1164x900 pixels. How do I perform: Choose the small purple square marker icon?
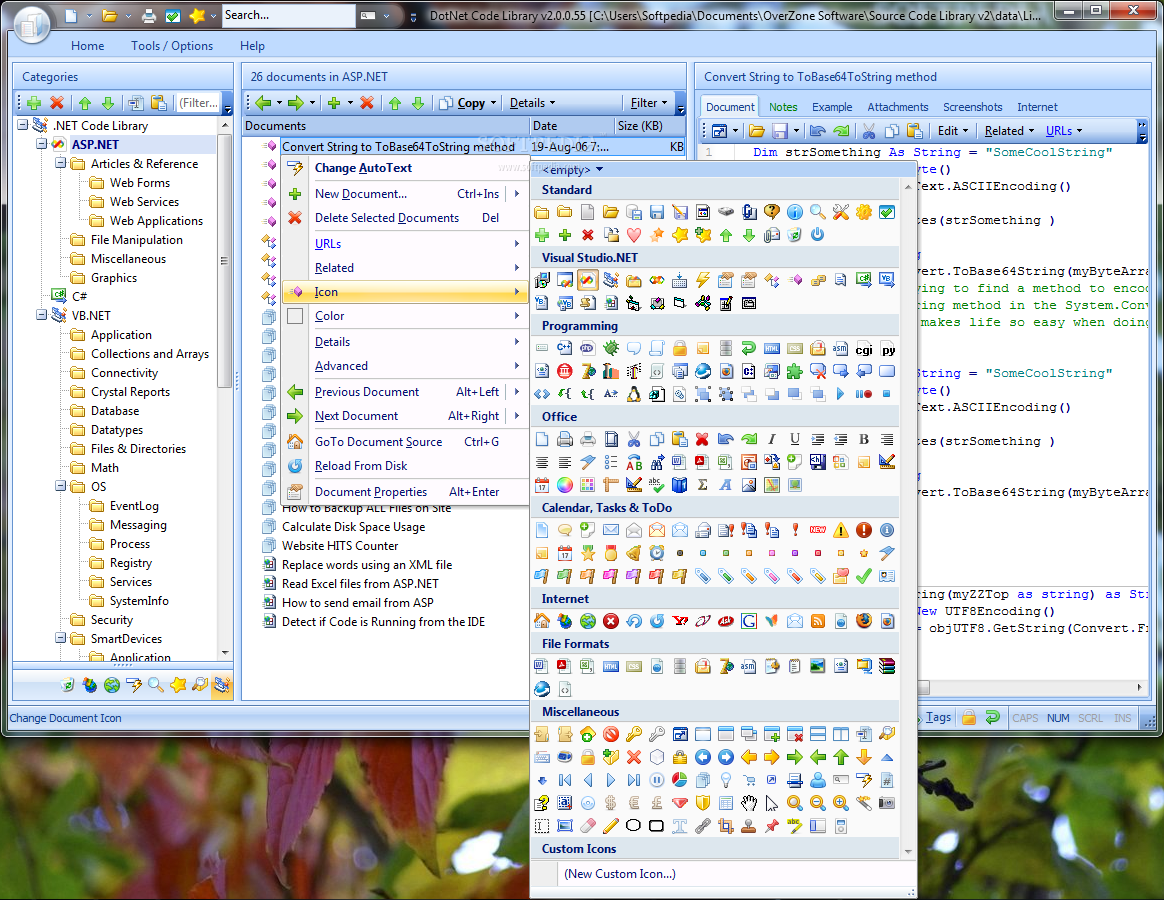[794, 553]
